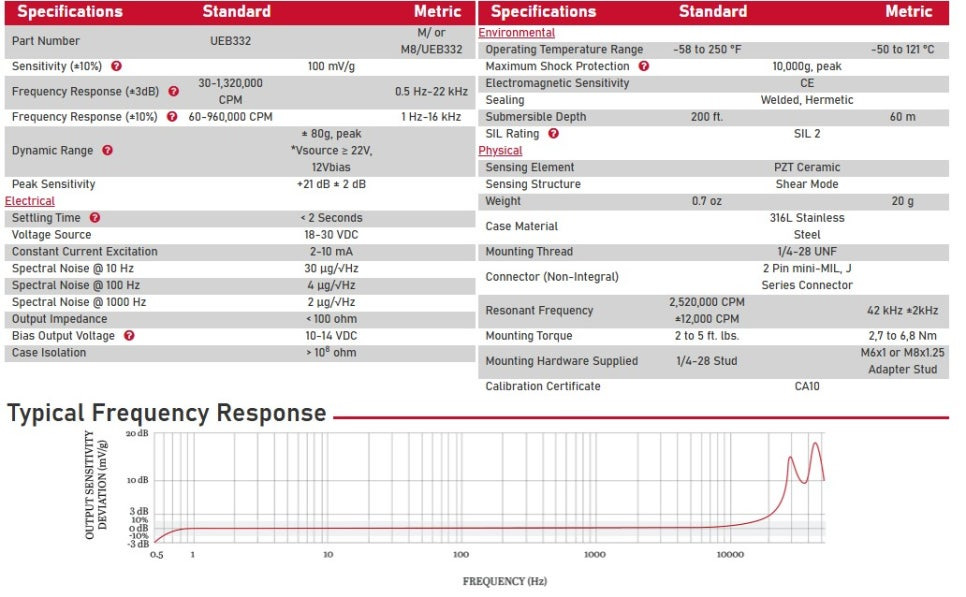The image size is (966, 597).
Task: Click Maximum Shock Protection help icon
Action: (x=644, y=66)
